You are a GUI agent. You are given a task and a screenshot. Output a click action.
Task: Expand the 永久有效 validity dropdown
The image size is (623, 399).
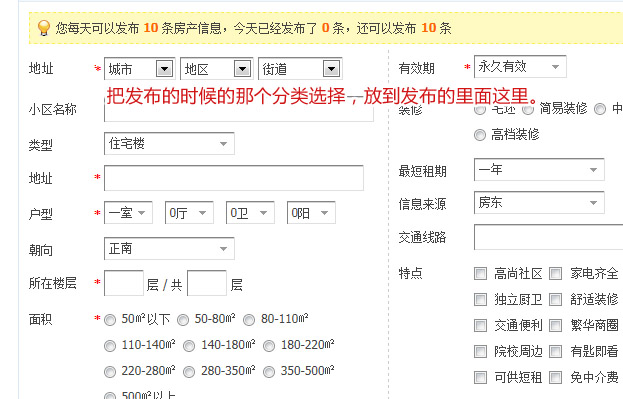coord(520,66)
